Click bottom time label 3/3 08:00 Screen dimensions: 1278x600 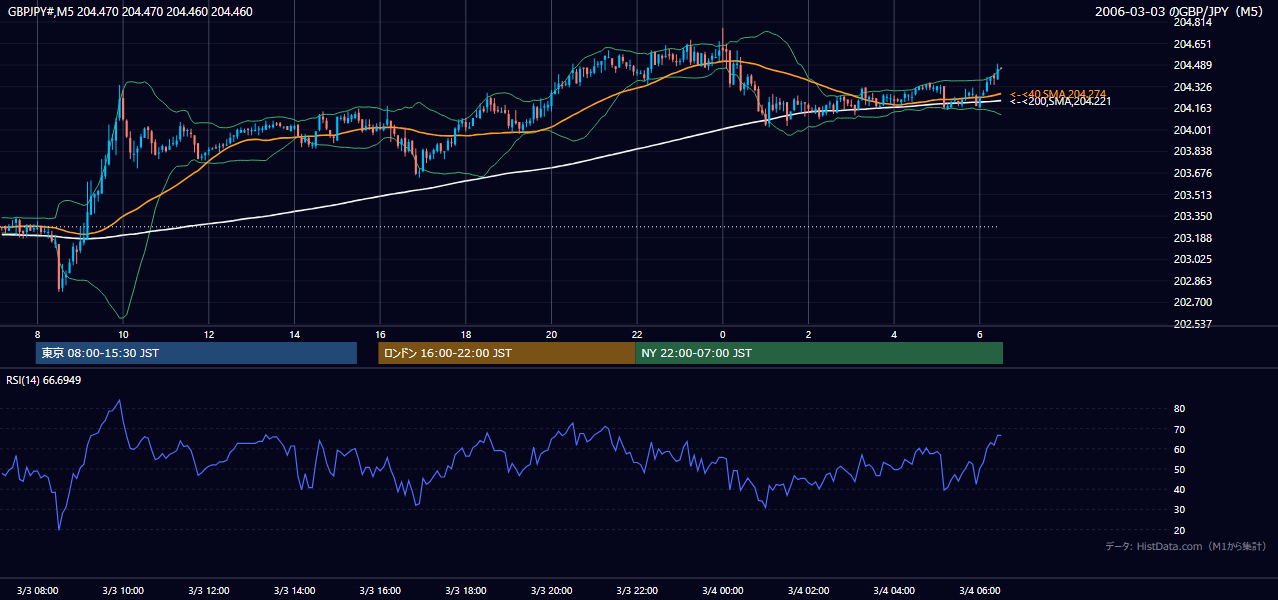coord(37,590)
